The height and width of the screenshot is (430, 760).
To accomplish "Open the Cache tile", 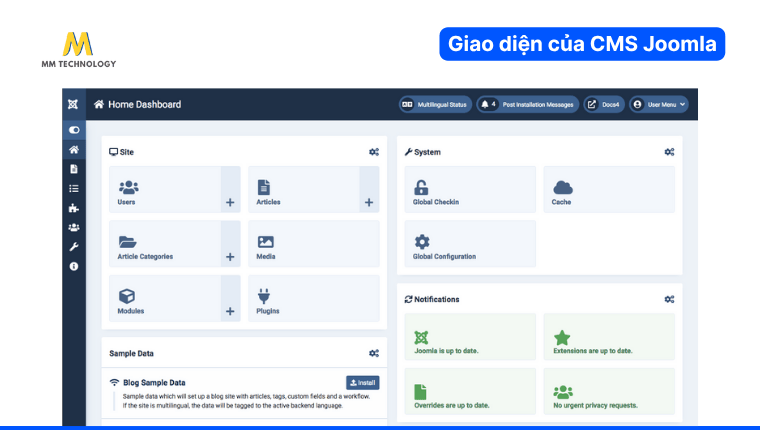I will (x=609, y=190).
